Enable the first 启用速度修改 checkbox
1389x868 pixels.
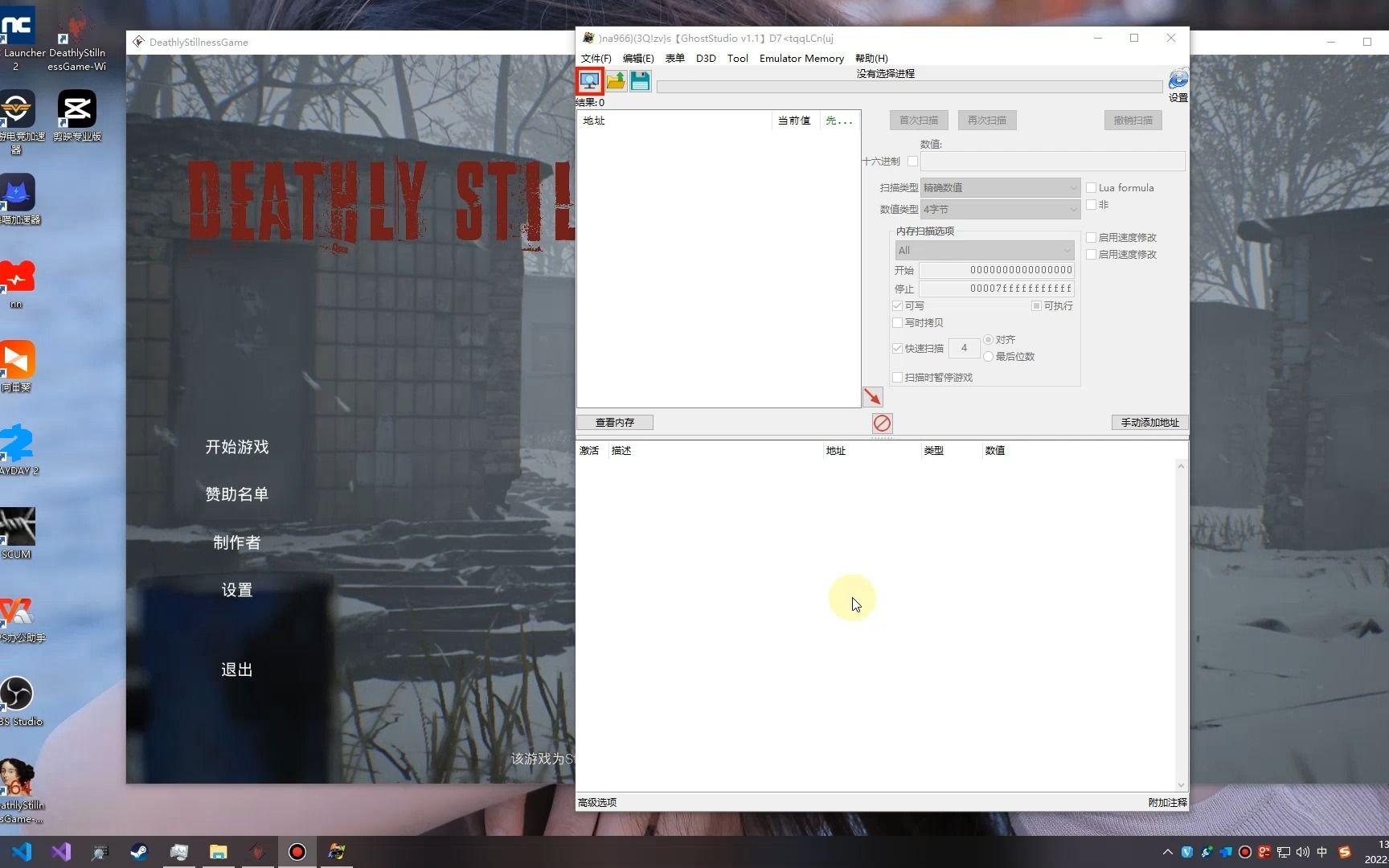1091,237
